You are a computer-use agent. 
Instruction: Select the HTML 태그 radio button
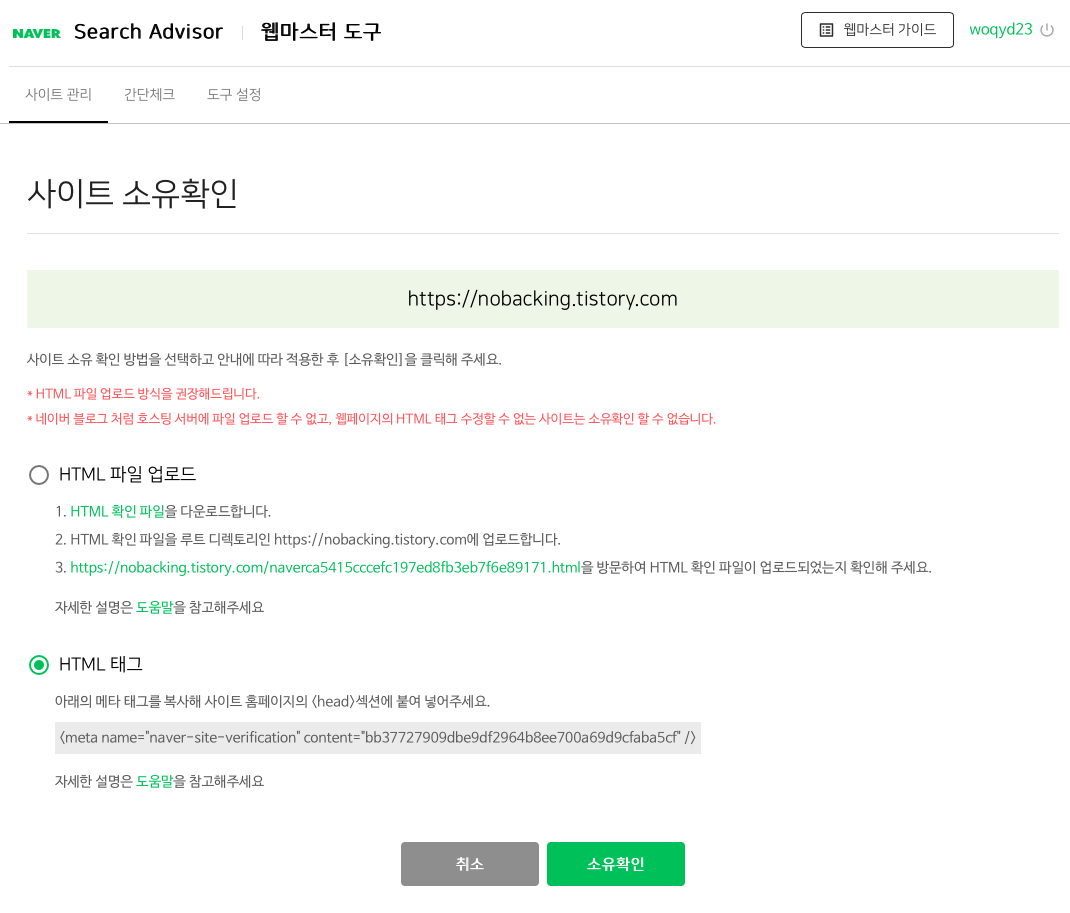39,664
